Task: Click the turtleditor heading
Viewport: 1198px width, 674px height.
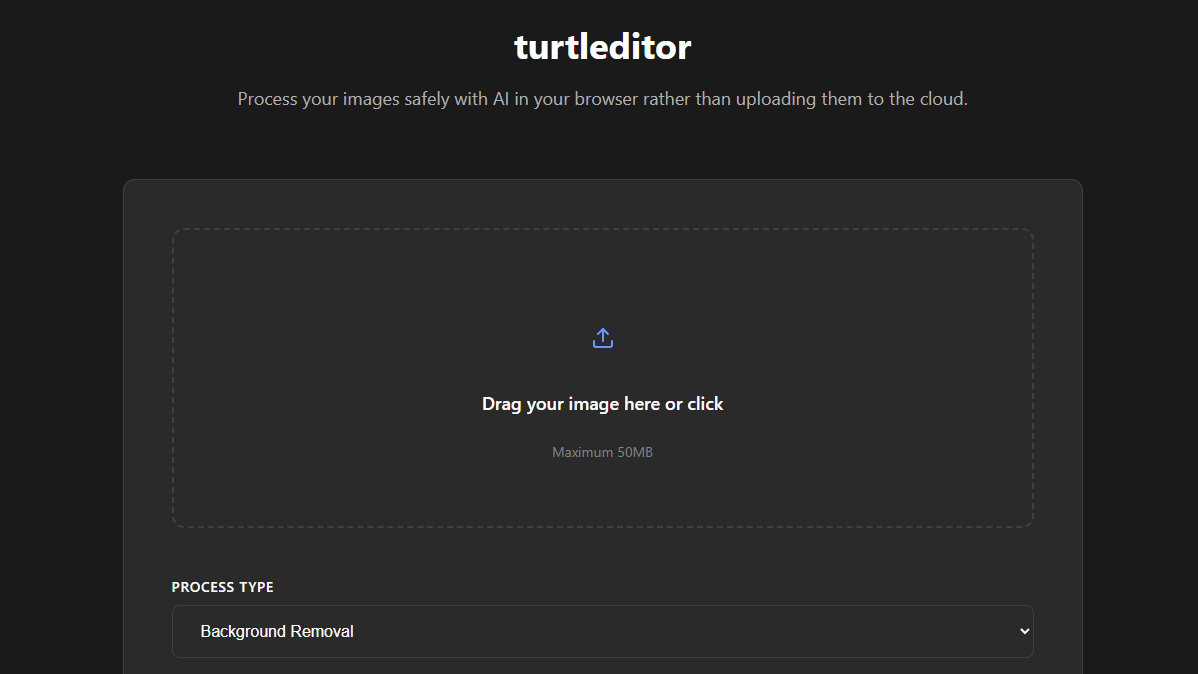Action: [x=602, y=46]
